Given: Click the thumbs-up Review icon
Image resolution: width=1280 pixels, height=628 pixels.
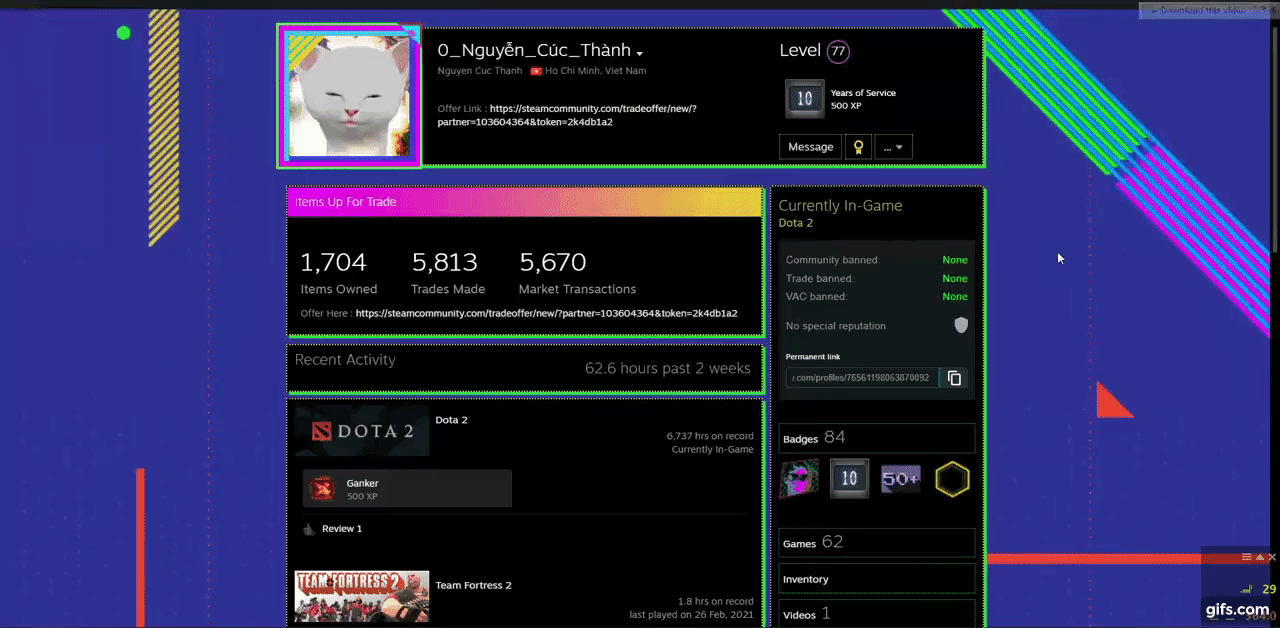Looking at the screenshot, I should coord(308,529).
